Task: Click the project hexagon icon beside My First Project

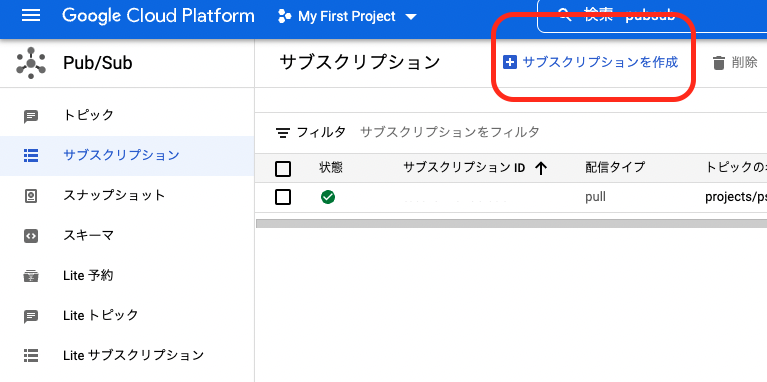Action: pyautogui.click(x=284, y=17)
